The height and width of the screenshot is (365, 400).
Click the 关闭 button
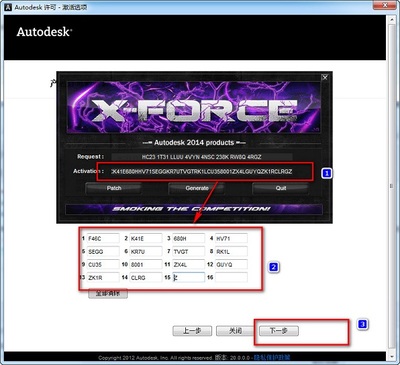tap(235, 331)
